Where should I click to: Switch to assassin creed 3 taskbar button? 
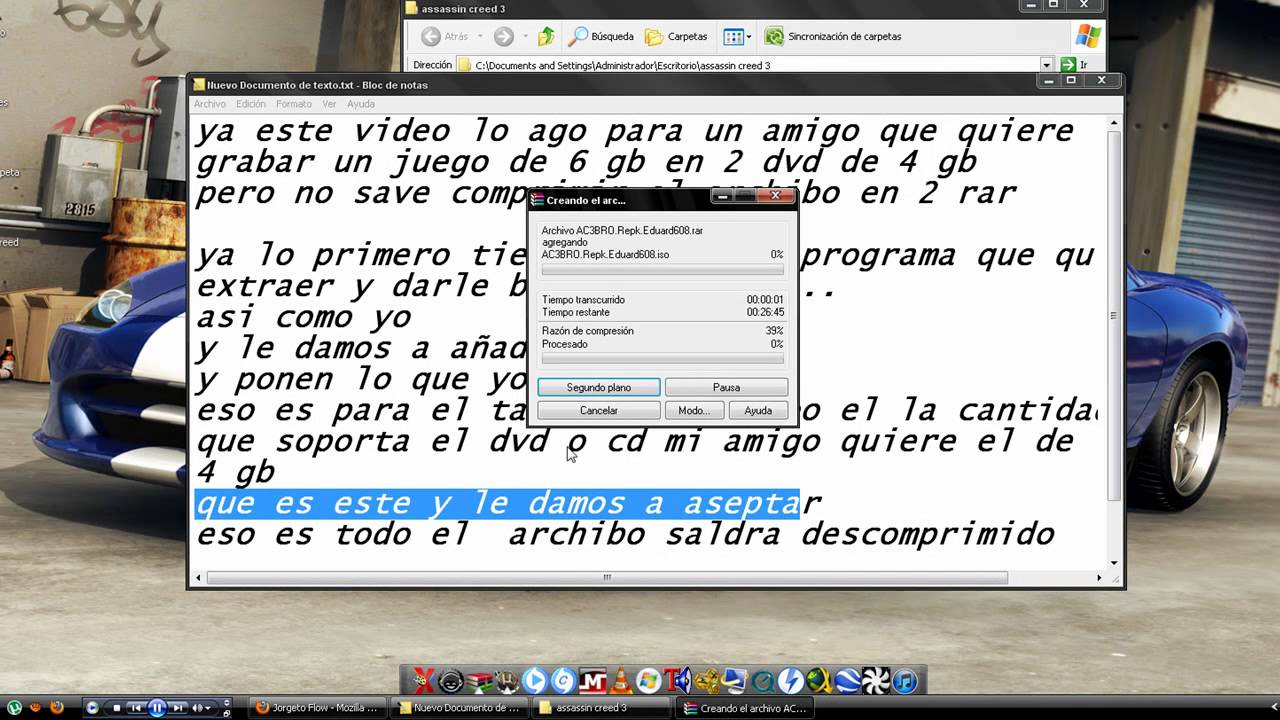[x=601, y=707]
